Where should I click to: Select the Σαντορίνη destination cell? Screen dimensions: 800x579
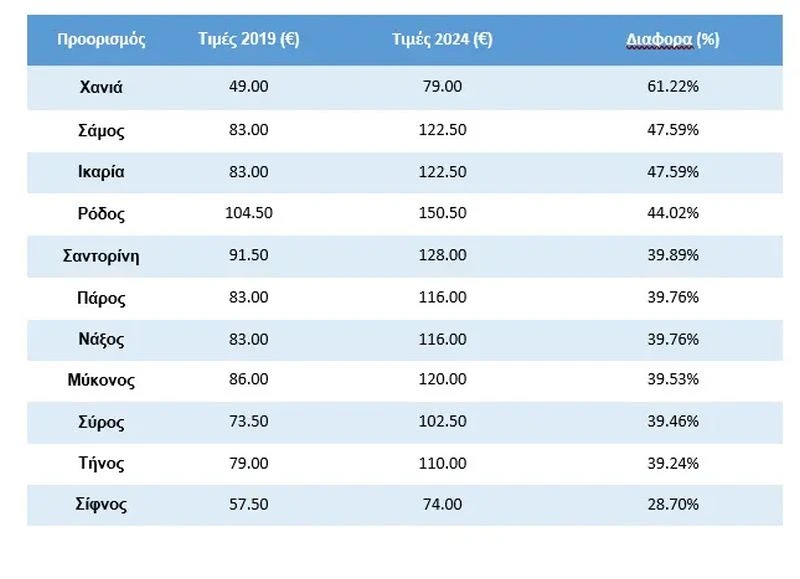click(101, 255)
